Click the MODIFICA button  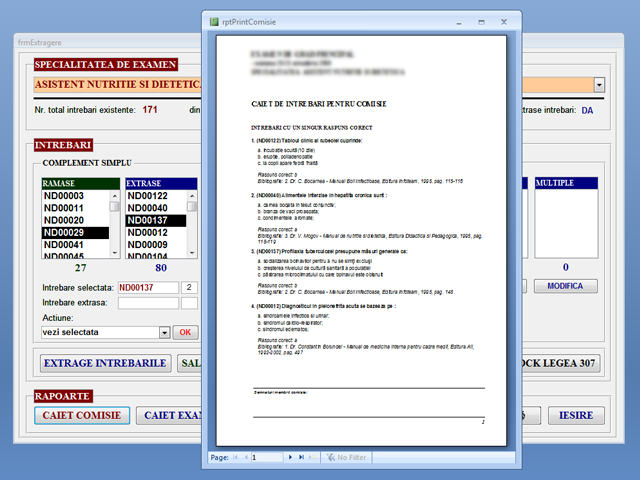565,286
